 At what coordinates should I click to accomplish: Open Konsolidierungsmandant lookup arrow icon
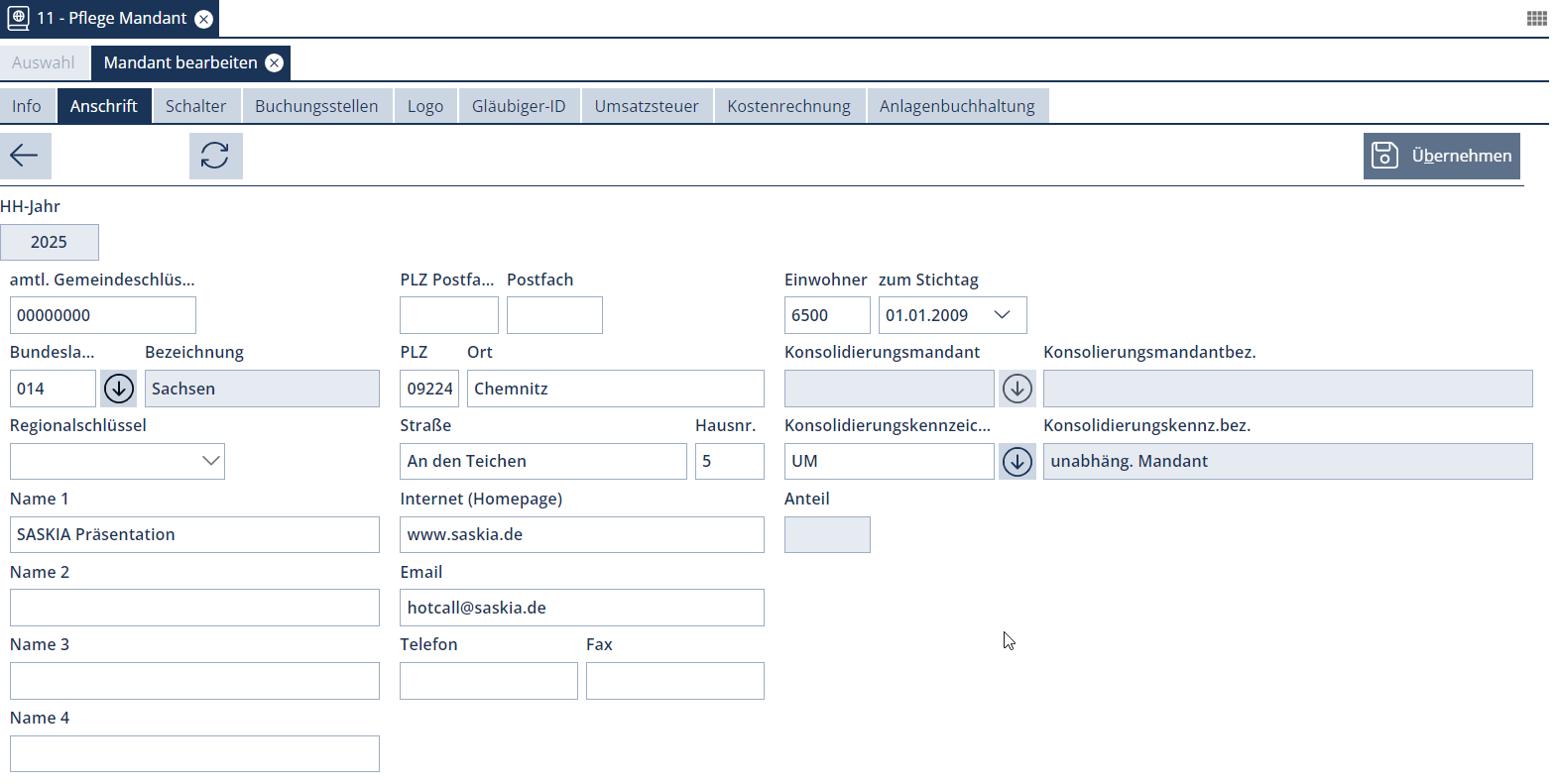[1017, 389]
